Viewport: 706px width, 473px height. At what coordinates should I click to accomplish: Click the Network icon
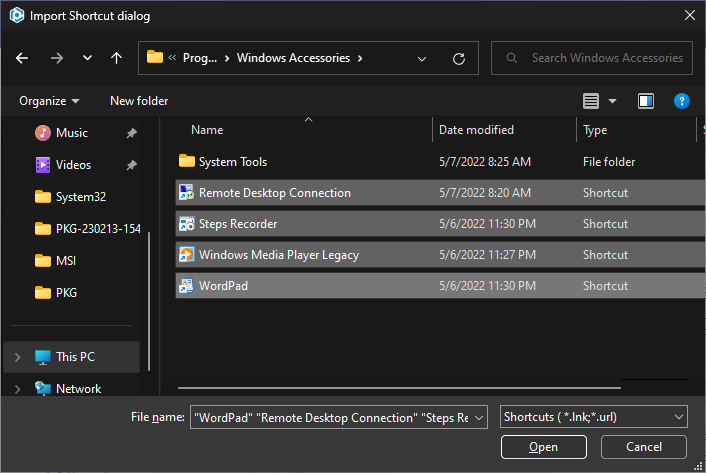(x=43, y=388)
